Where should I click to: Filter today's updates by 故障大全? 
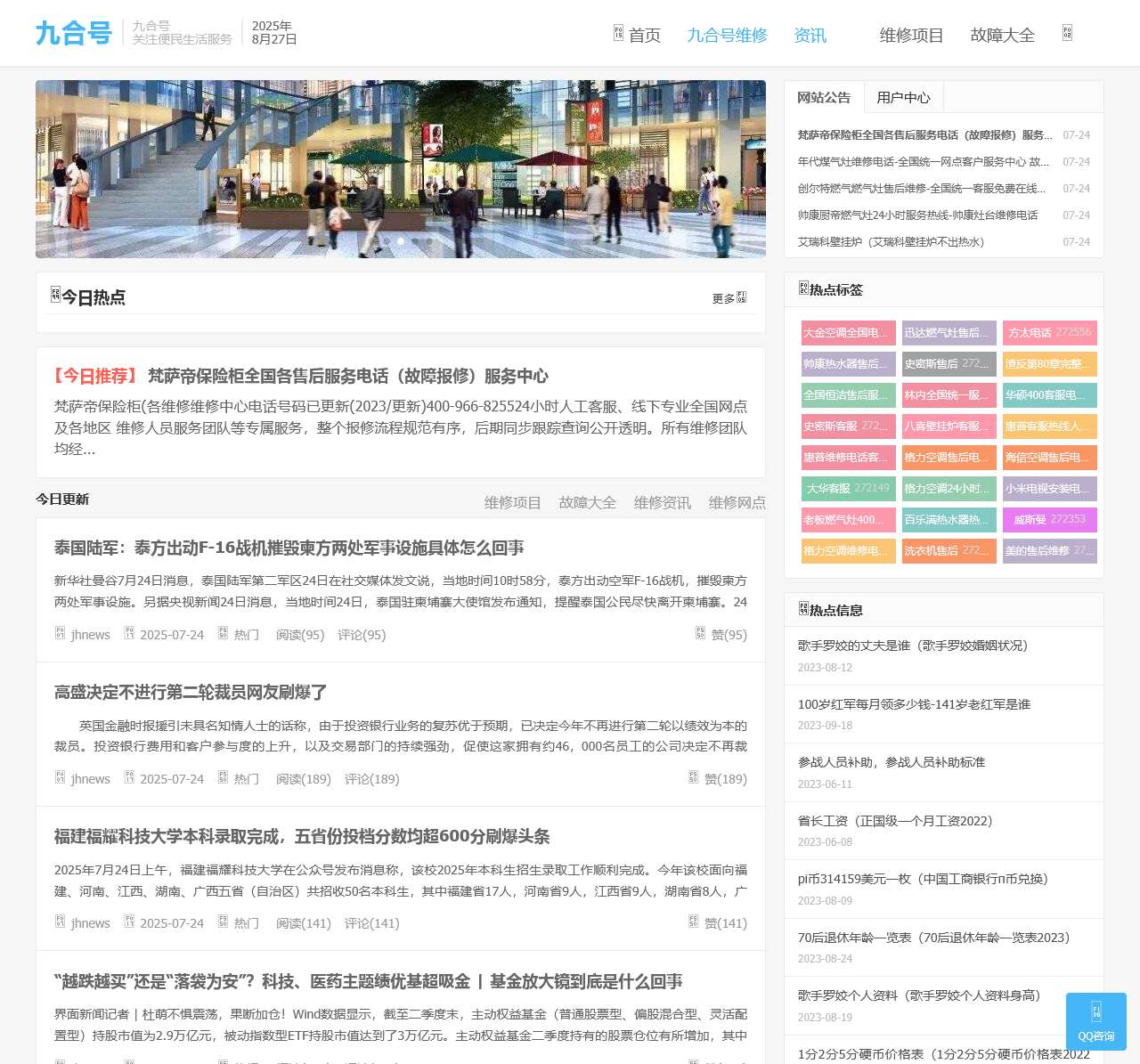pyautogui.click(x=587, y=502)
